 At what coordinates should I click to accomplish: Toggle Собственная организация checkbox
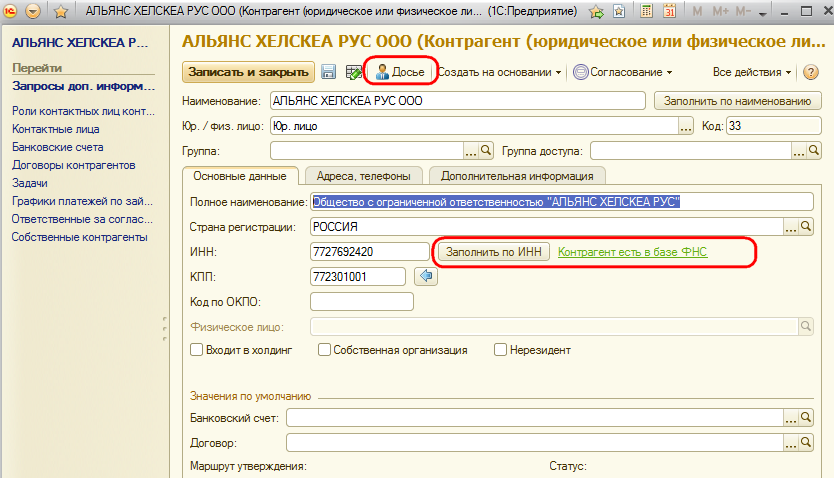(324, 350)
